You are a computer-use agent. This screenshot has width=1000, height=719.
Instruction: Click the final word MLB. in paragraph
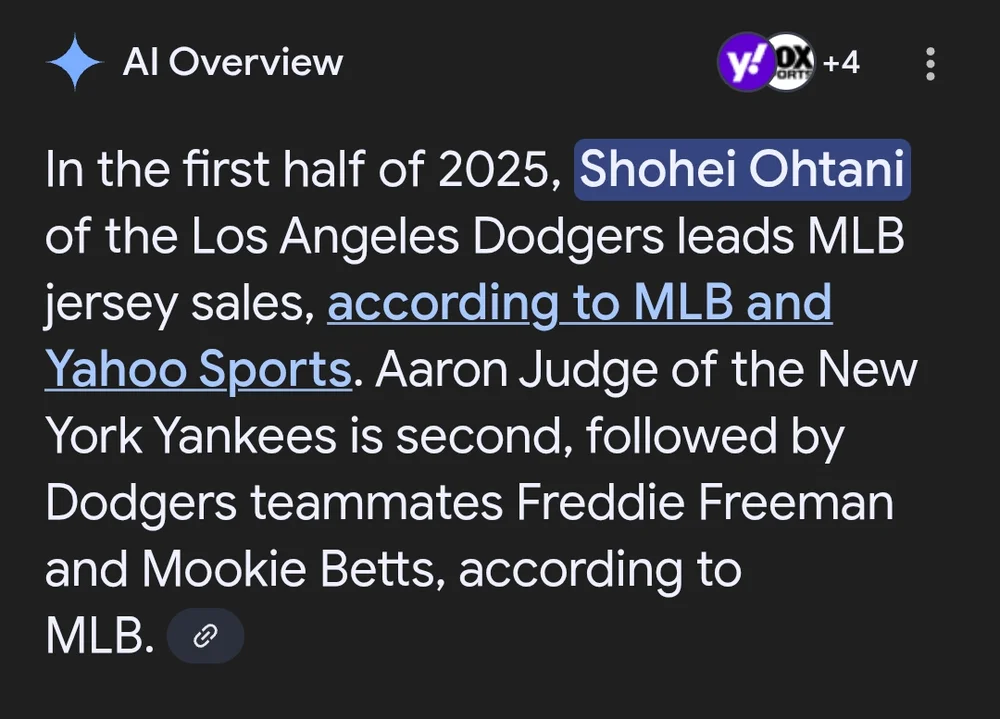(x=100, y=636)
